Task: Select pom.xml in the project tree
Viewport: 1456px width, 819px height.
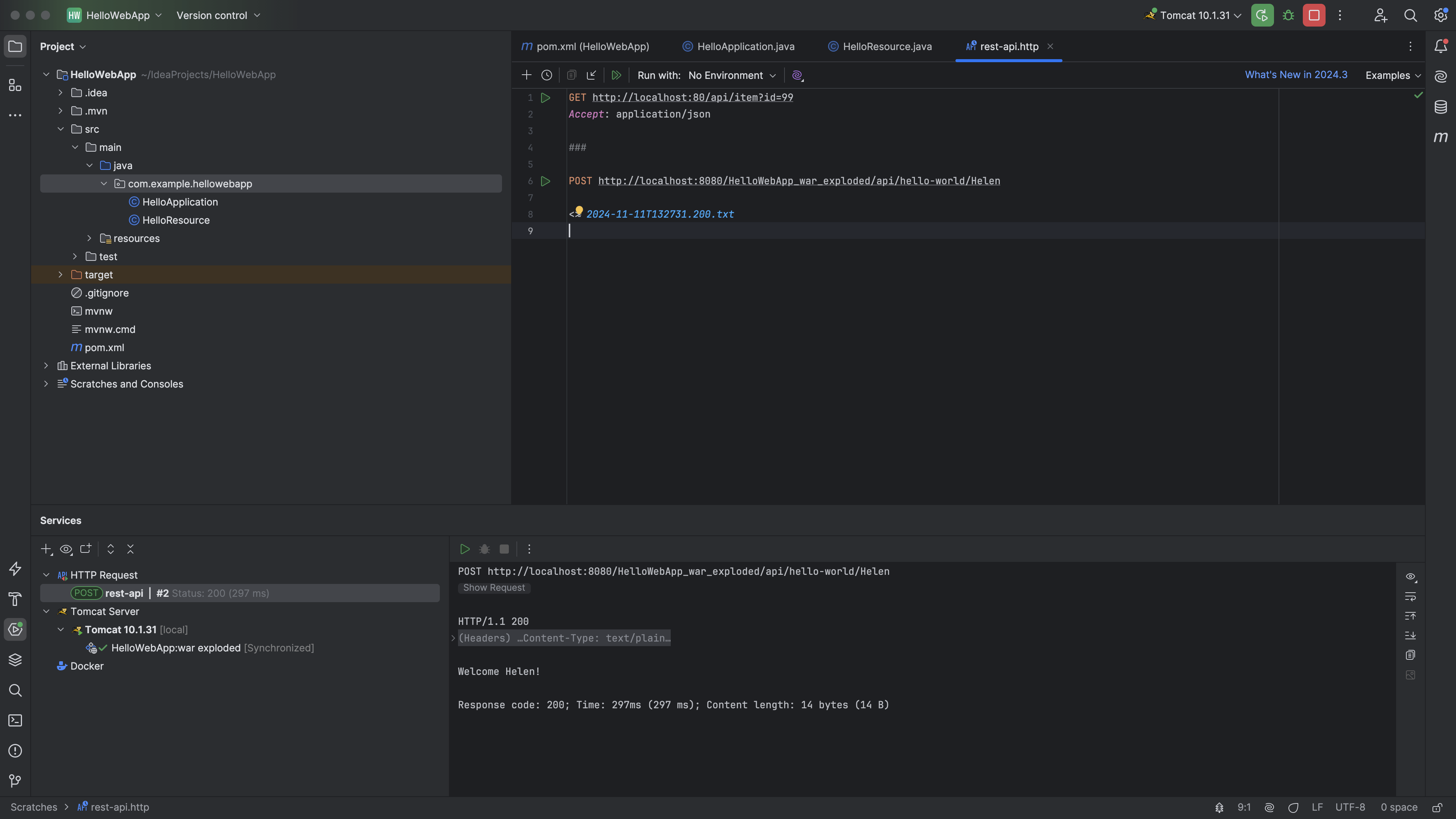Action: (104, 348)
